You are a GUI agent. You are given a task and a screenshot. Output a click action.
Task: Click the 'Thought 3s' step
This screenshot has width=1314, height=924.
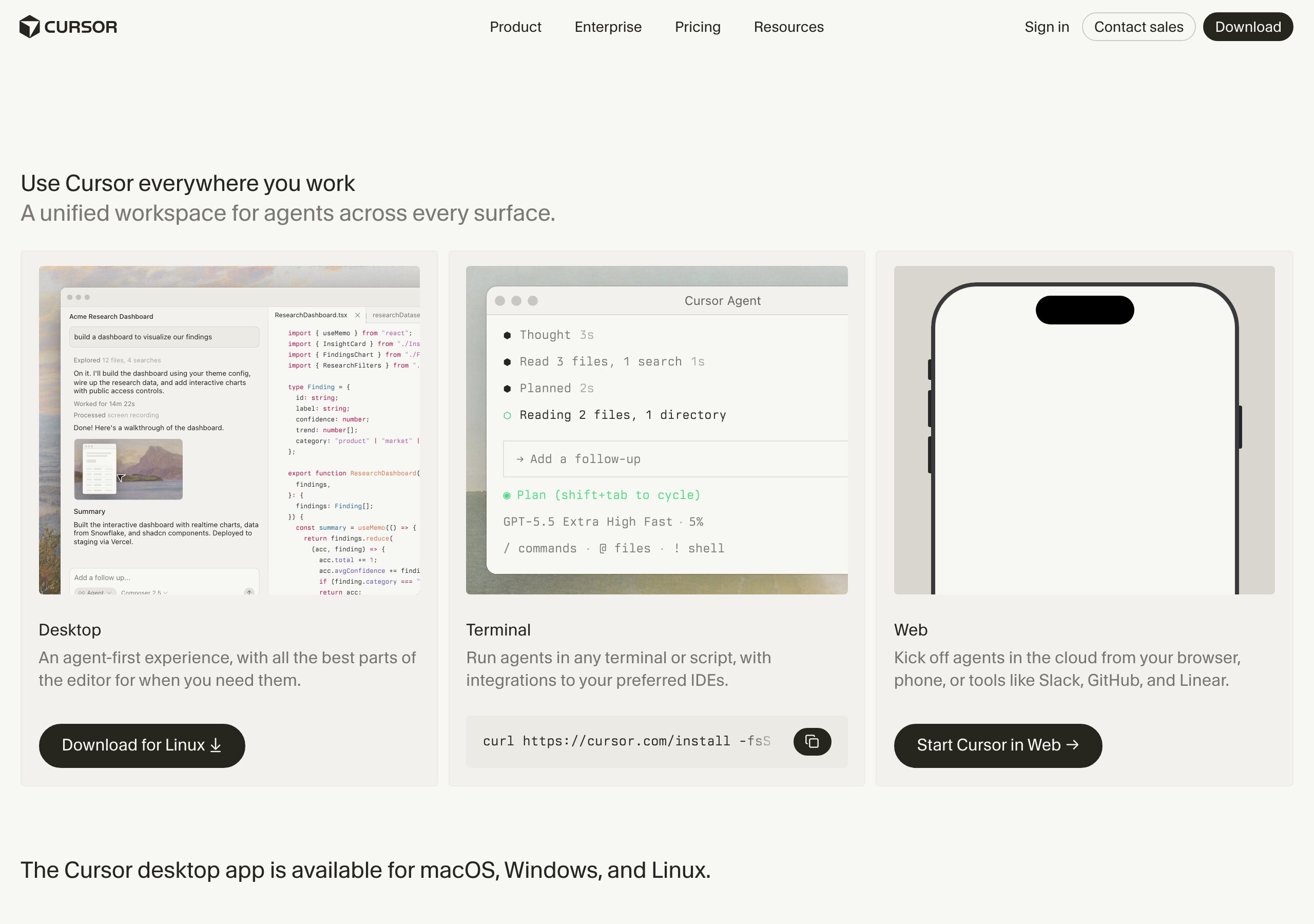pyautogui.click(x=549, y=335)
